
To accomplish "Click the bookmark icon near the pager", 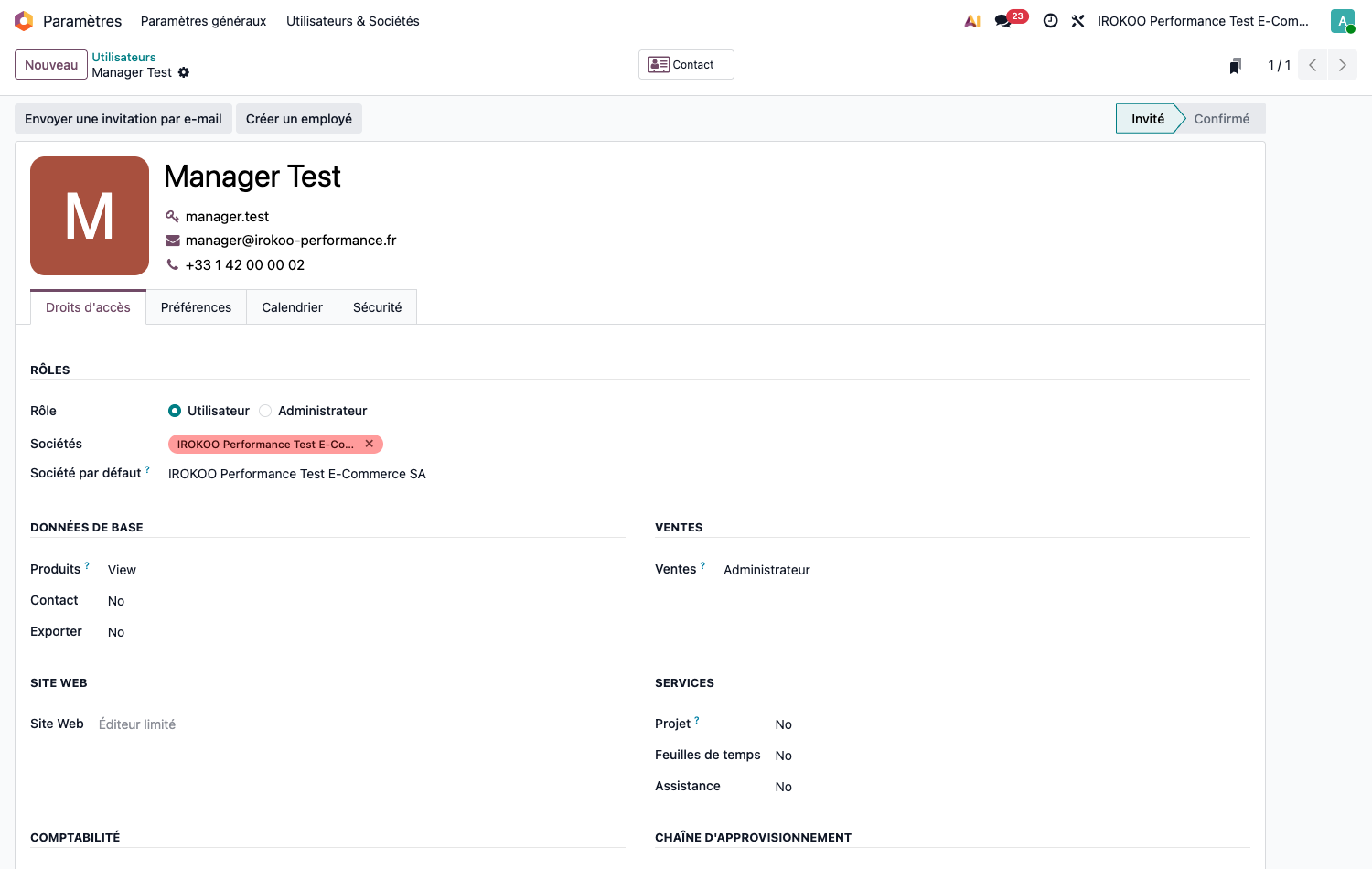I will click(1236, 66).
